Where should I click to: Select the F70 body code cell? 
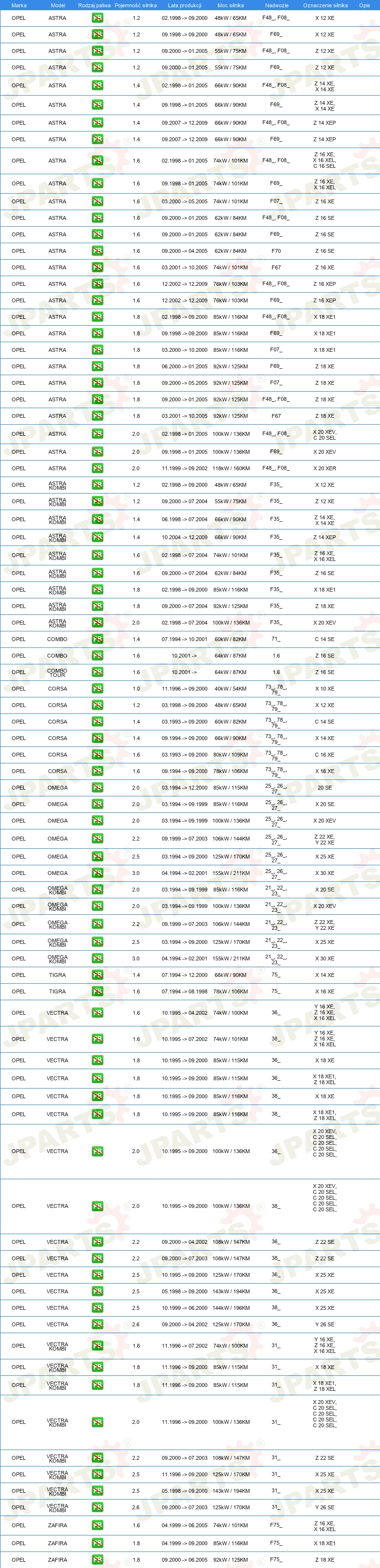point(276,251)
